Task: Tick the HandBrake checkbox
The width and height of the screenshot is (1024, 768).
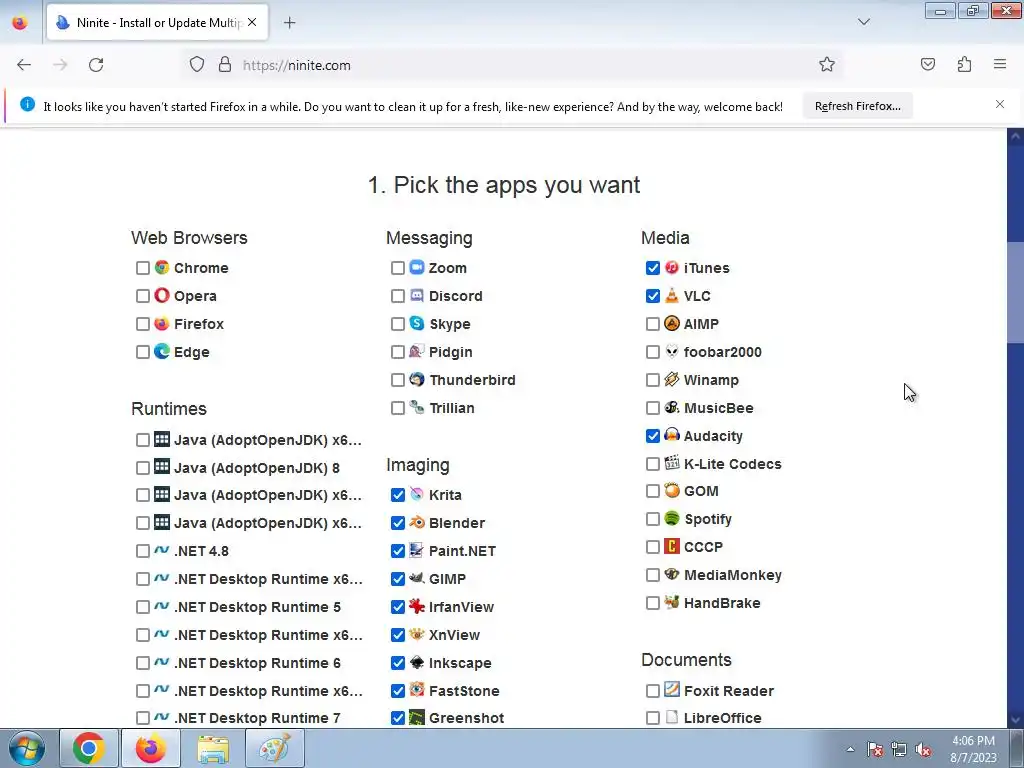Action: coord(652,603)
